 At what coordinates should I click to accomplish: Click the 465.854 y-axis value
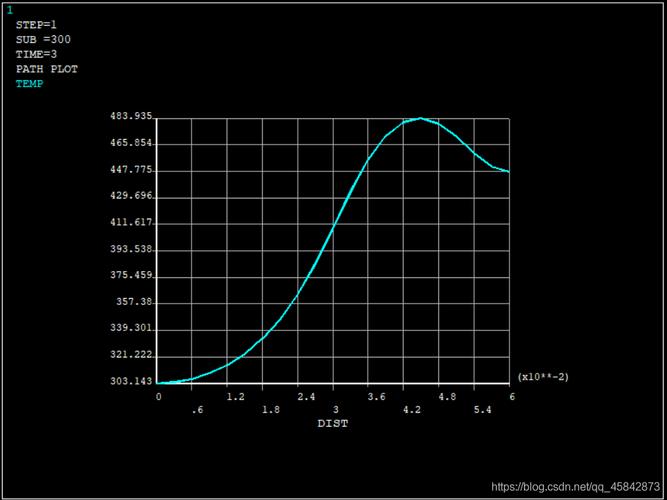pyautogui.click(x=131, y=143)
